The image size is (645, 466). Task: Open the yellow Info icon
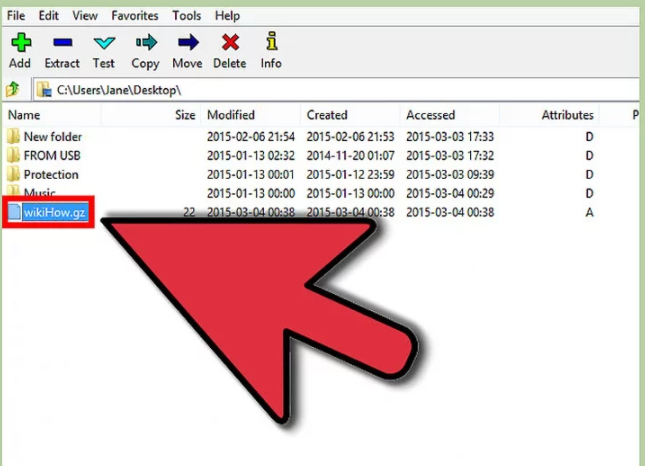[x=271, y=43]
